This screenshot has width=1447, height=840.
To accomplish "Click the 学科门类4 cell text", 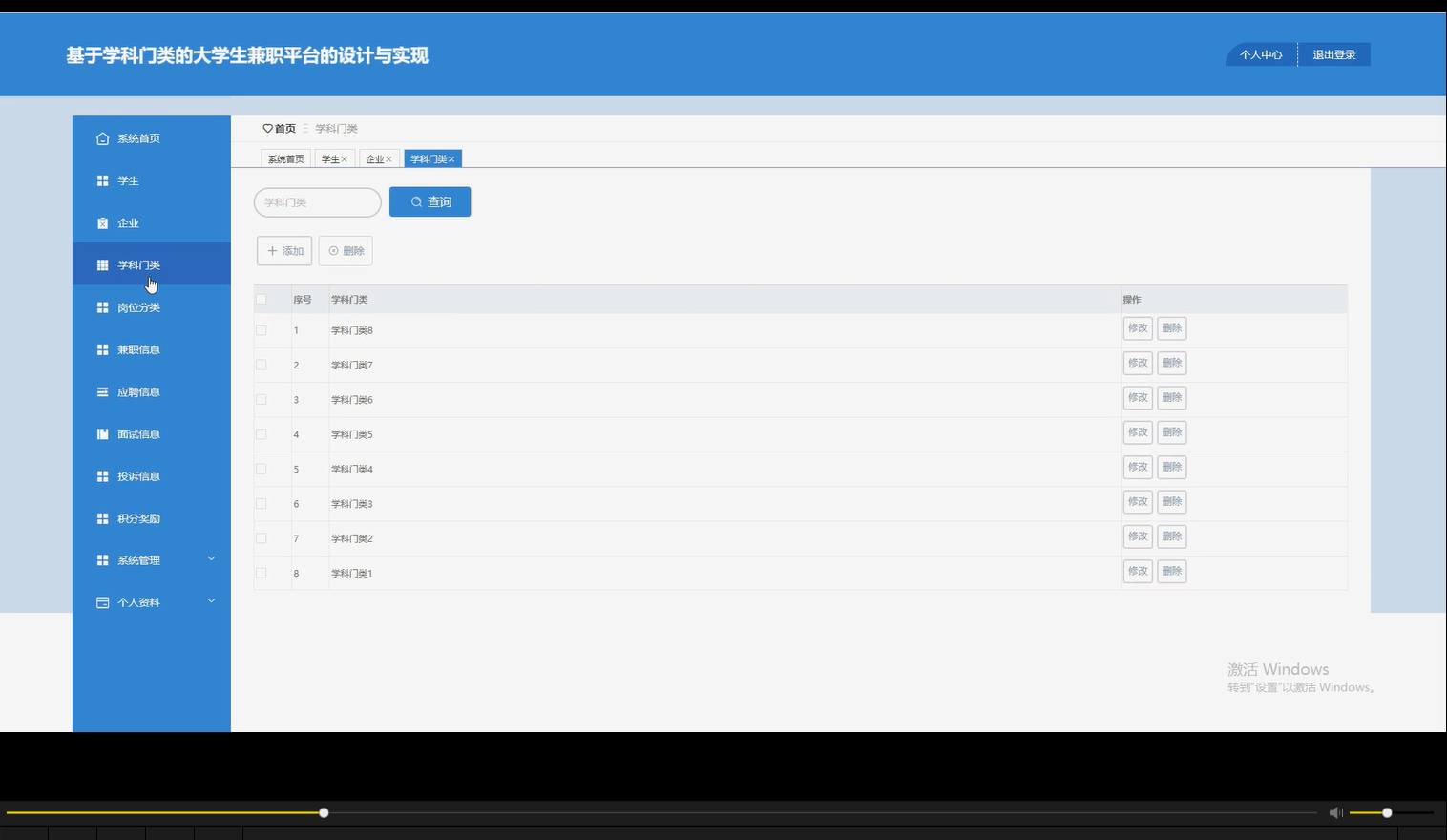I will [352, 469].
